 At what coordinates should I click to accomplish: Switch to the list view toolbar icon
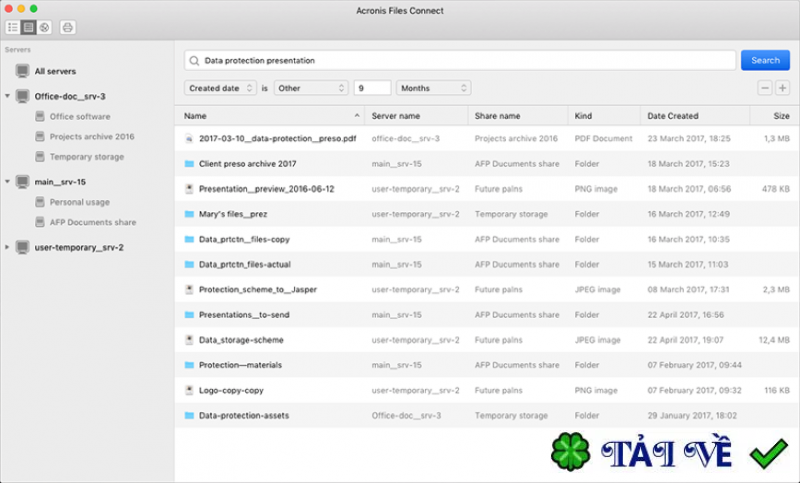pos(13,28)
